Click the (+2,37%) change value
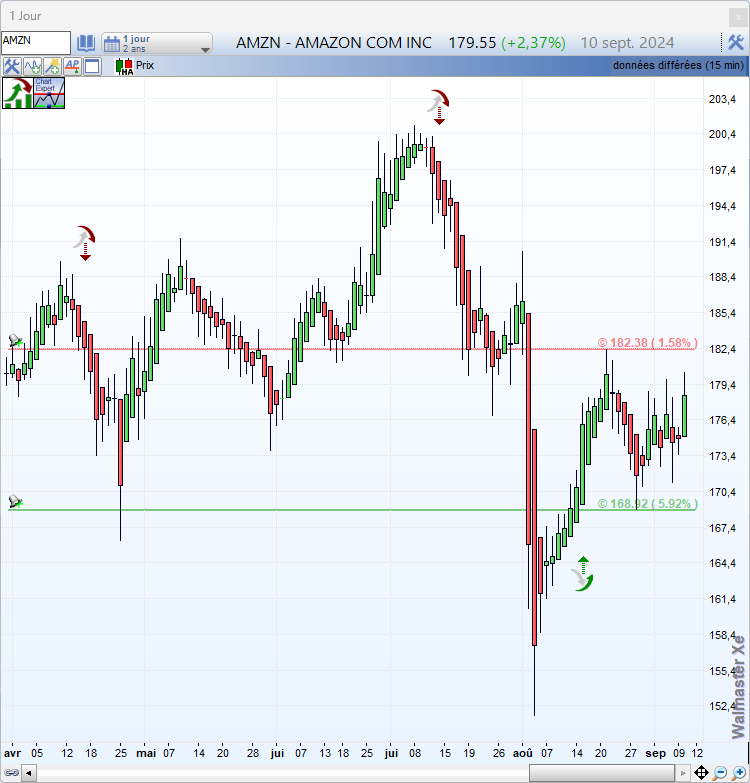 coord(533,43)
